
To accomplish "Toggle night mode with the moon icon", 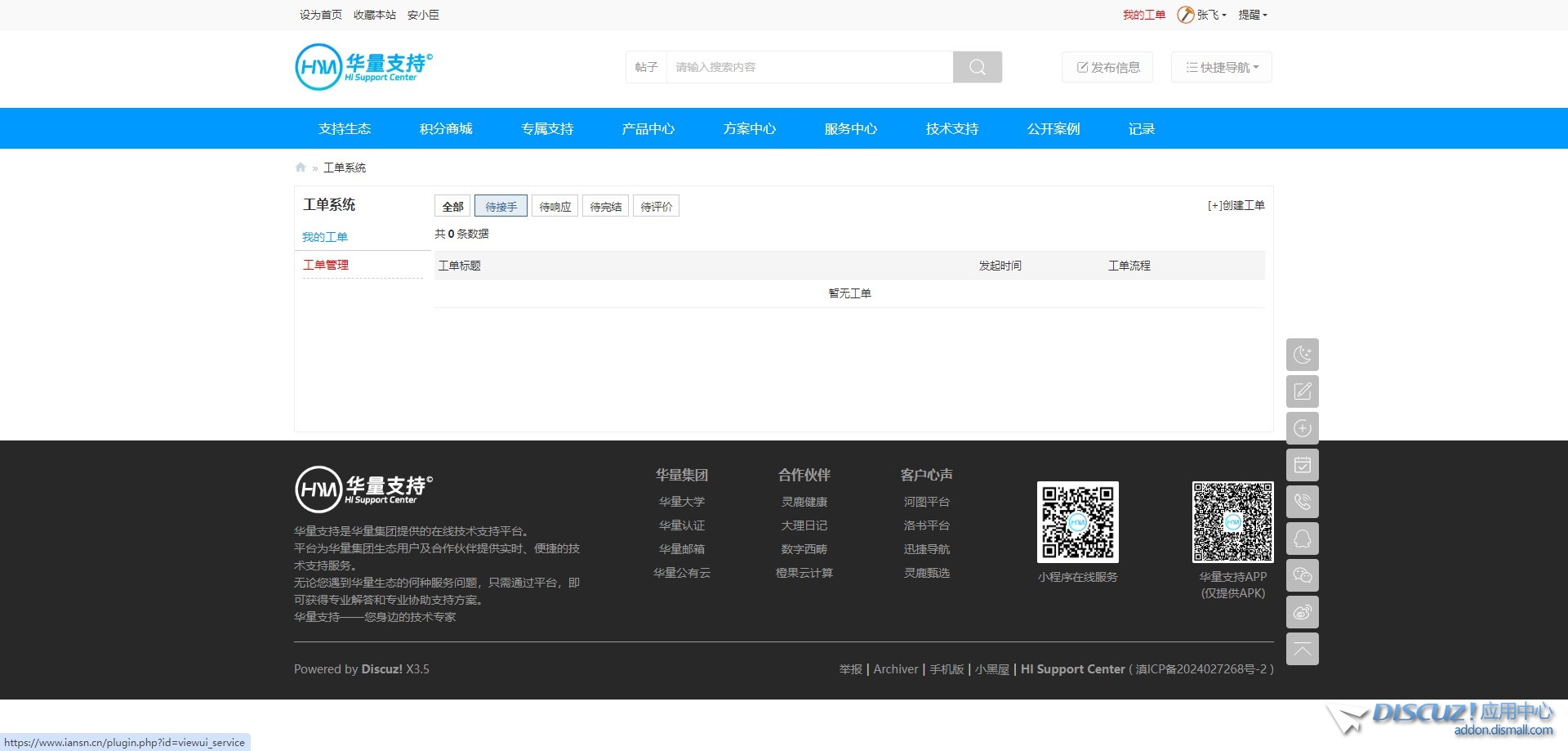I will (1302, 355).
